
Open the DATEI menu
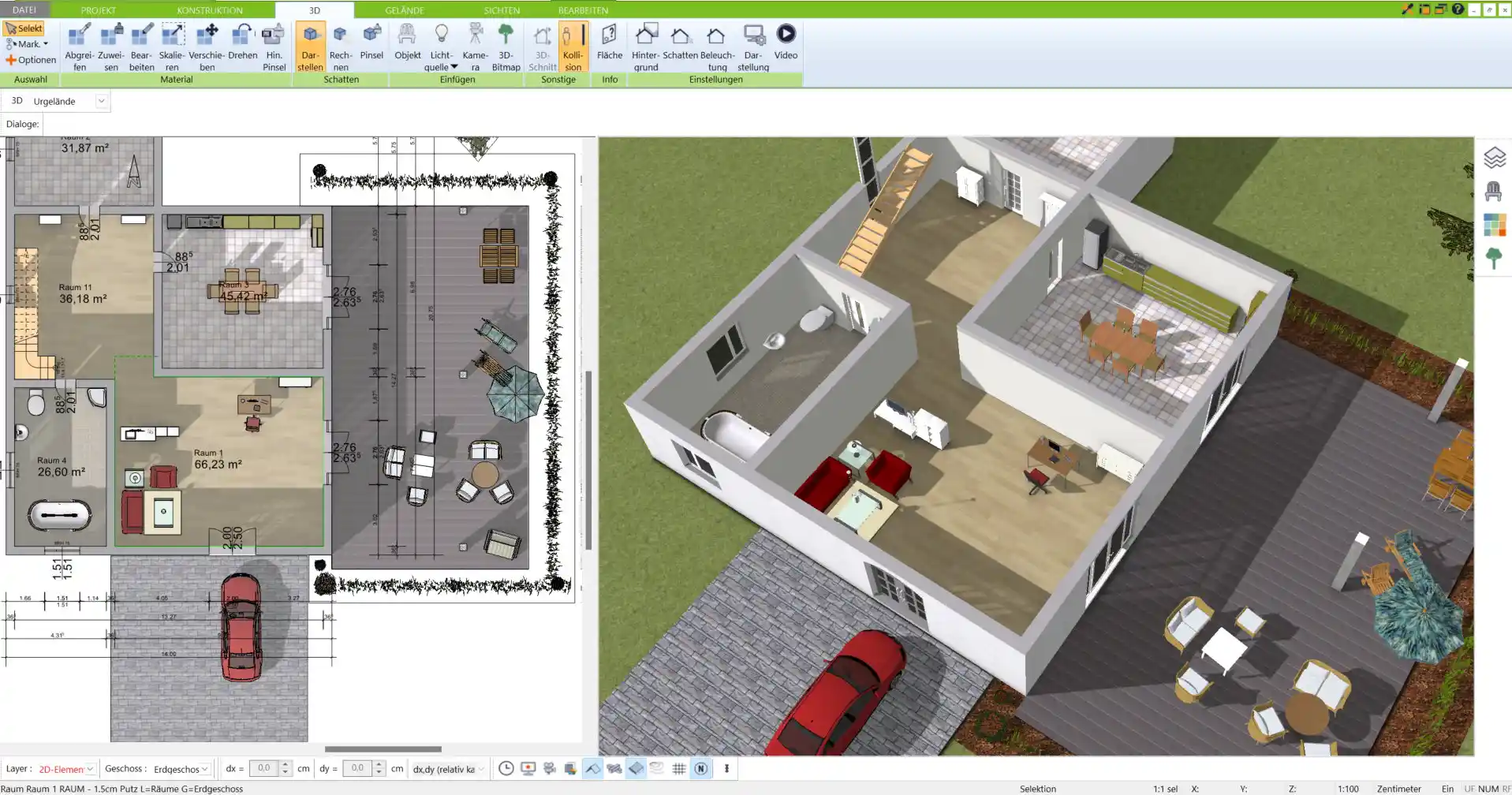(x=24, y=10)
